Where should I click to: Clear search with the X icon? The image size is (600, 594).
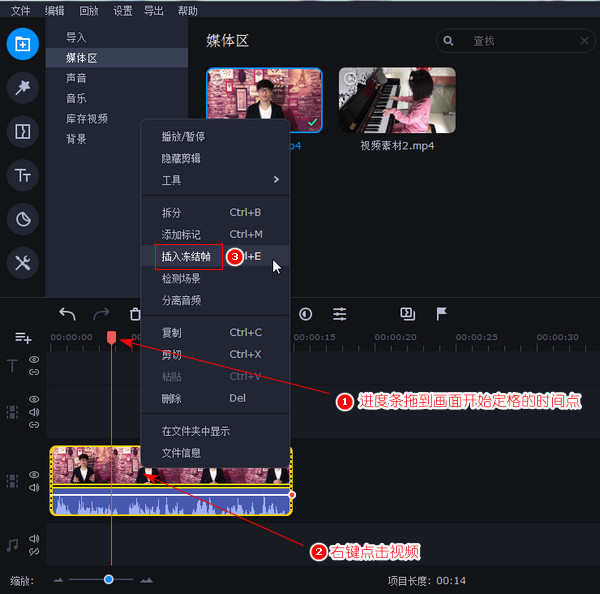point(584,41)
